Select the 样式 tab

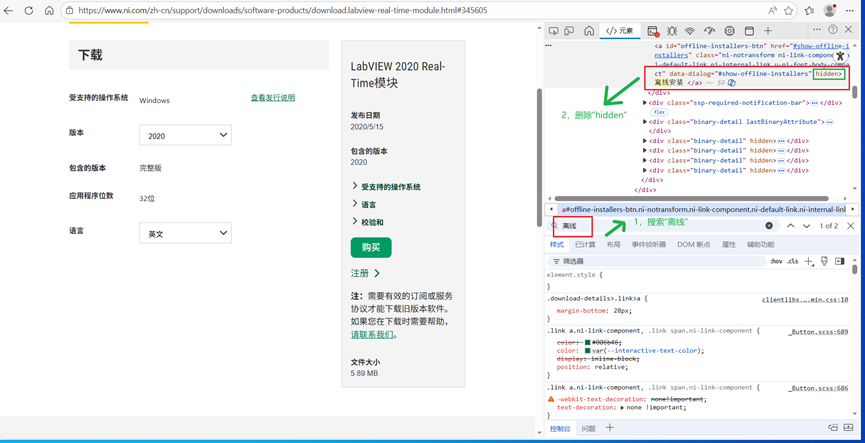pyautogui.click(x=557, y=244)
